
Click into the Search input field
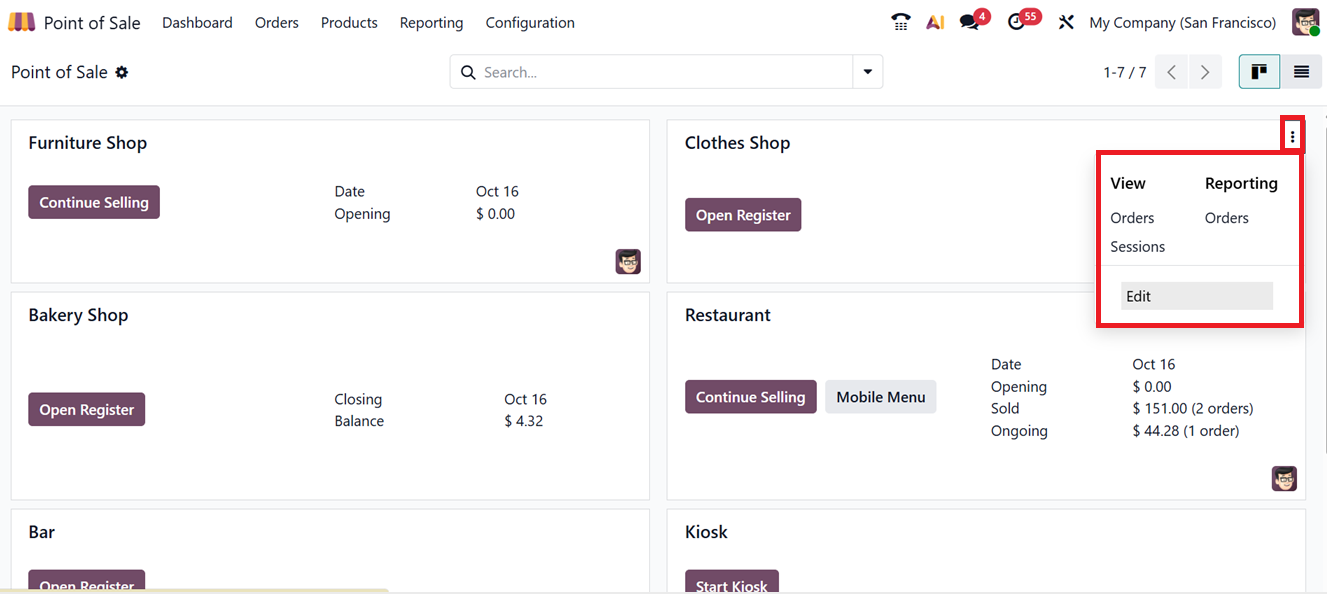point(660,72)
